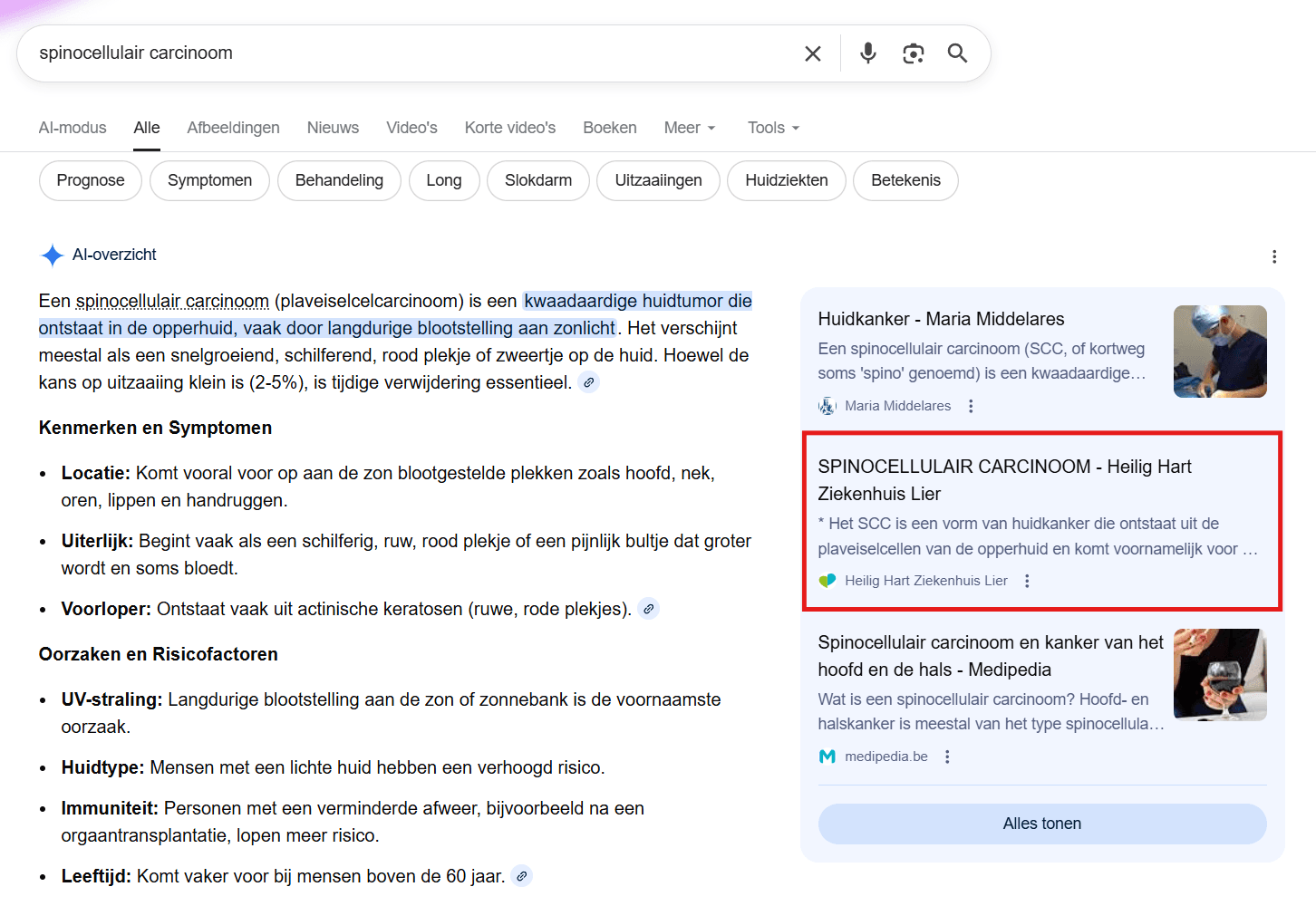This screenshot has height=906, width=1316.
Task: Click the Alles tonen button
Action: pyautogui.click(x=1041, y=823)
